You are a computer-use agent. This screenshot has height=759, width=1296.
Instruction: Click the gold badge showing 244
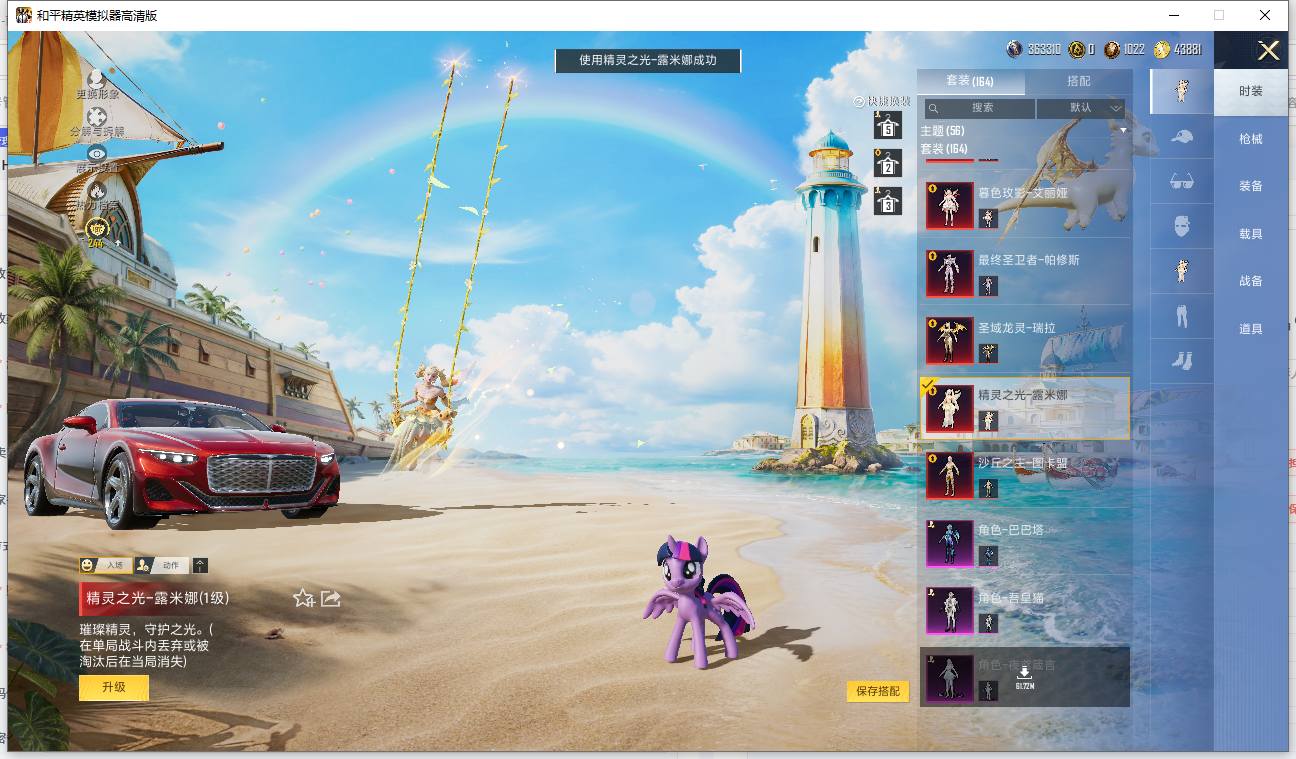coord(96,233)
